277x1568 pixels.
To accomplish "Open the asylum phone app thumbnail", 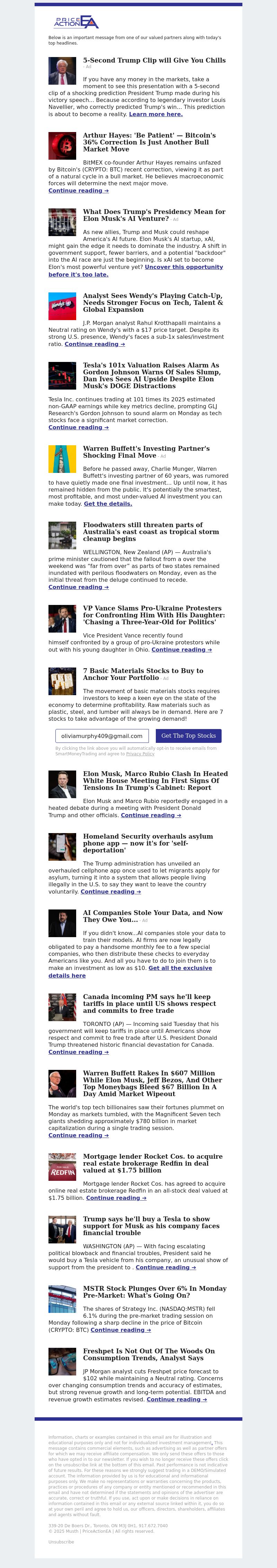I will (x=62, y=847).
